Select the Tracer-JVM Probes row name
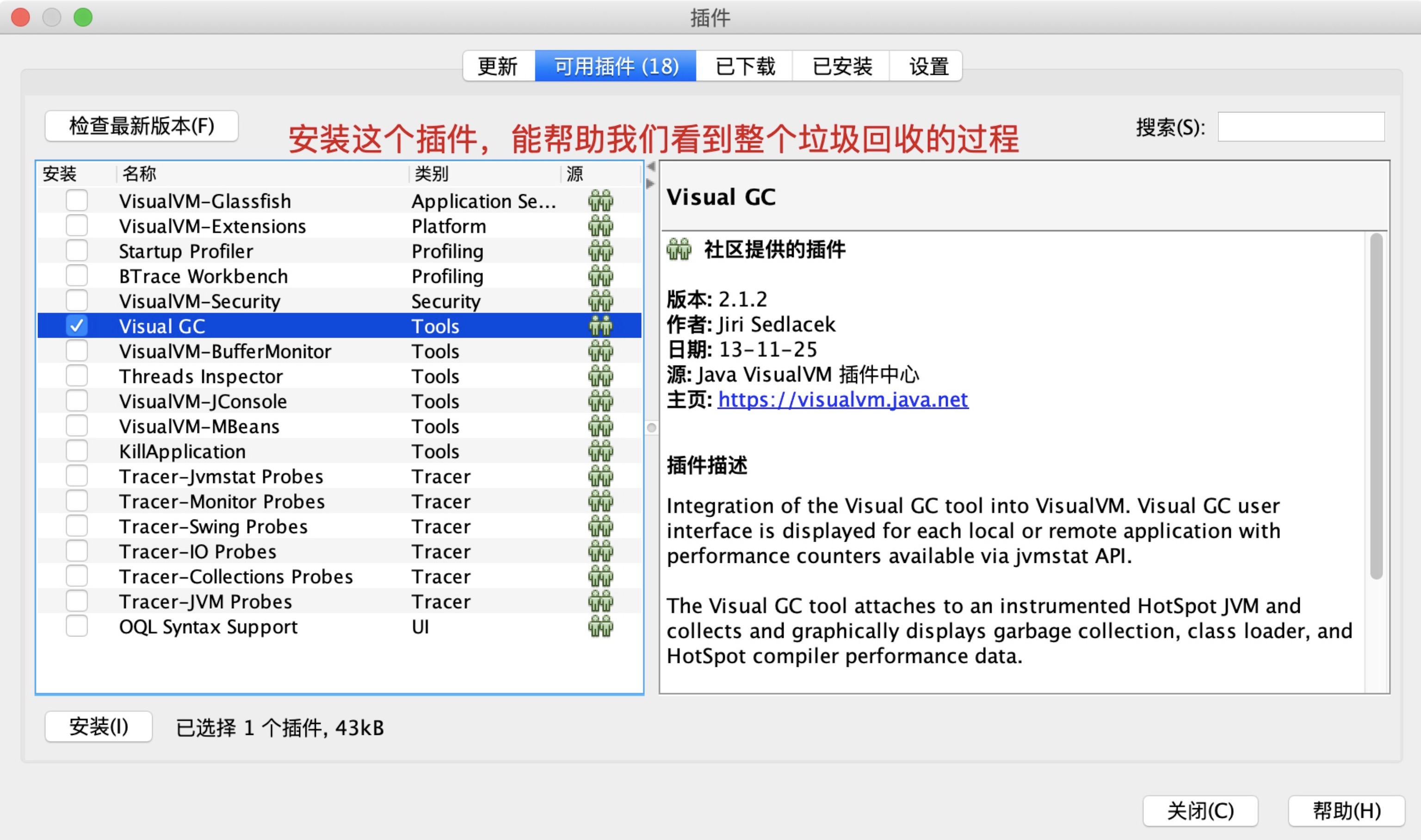 205,601
